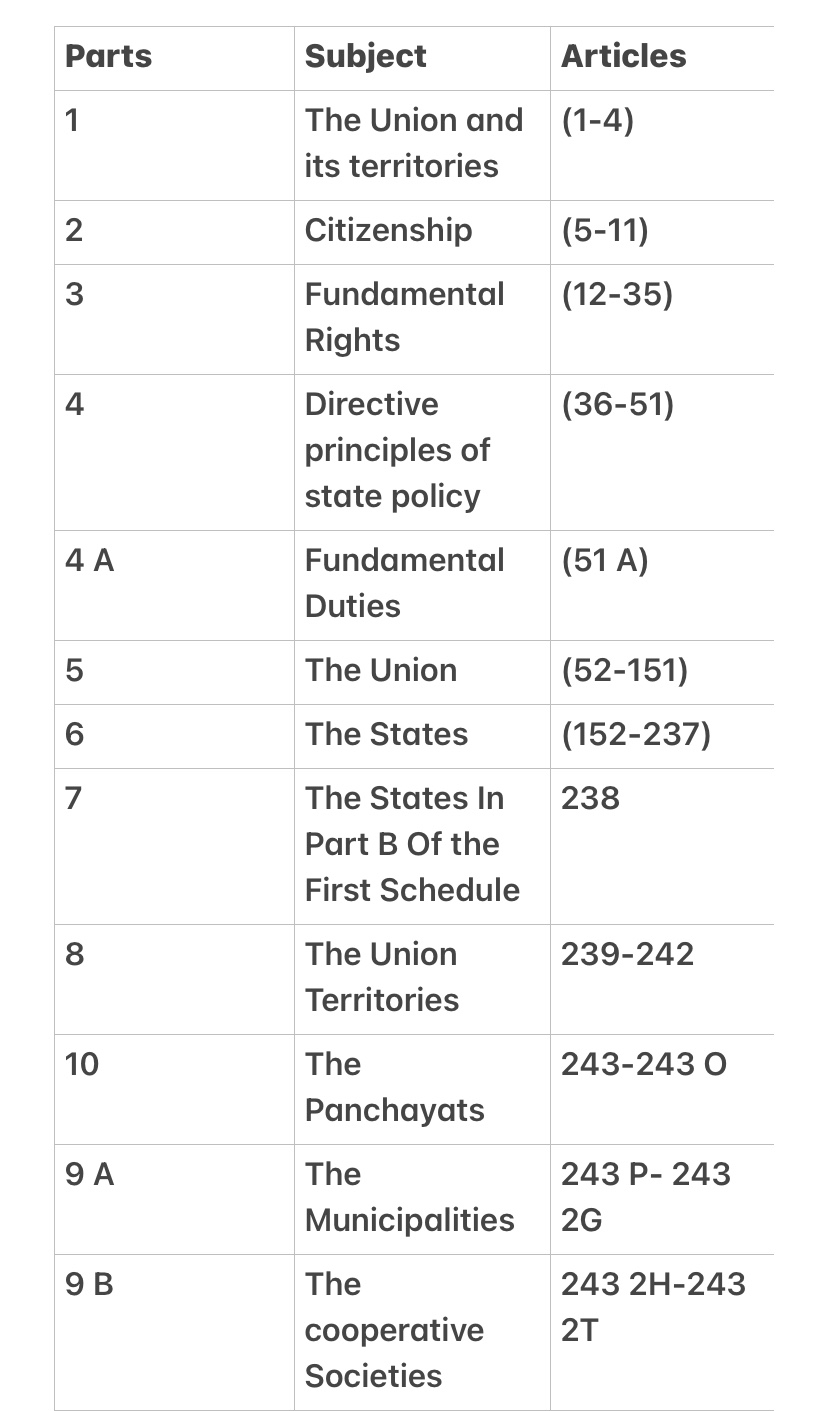Click the '239-242' articles cell
The height and width of the screenshot is (1411, 828).
[627, 954]
